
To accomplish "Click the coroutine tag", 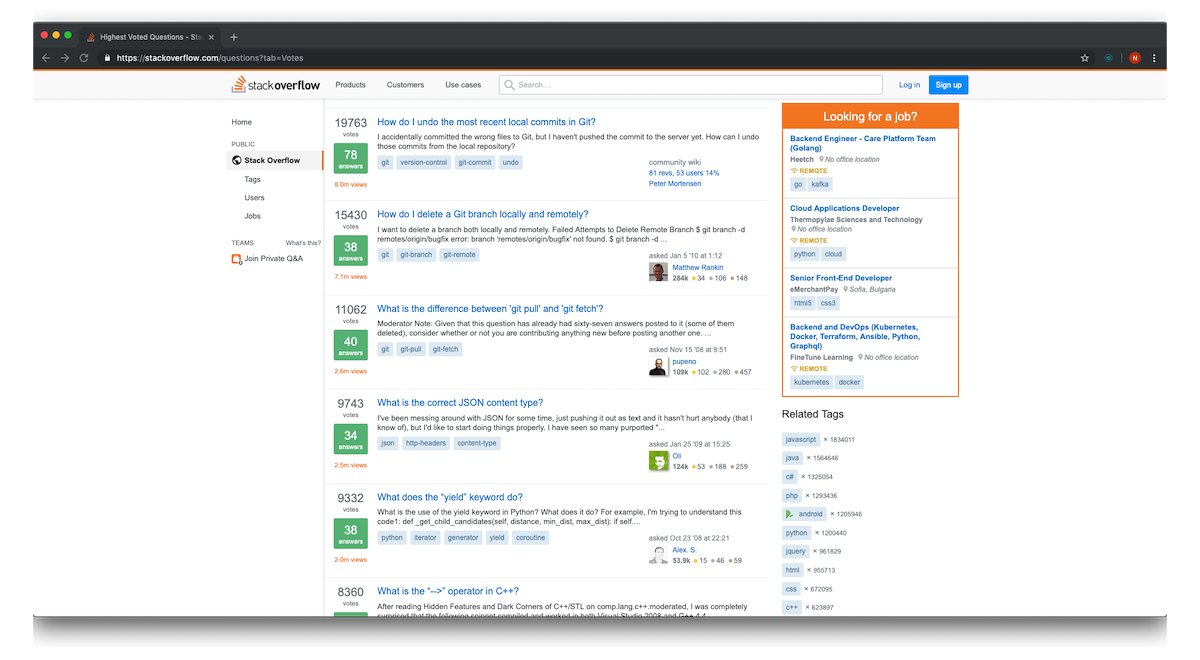I will 530,537.
